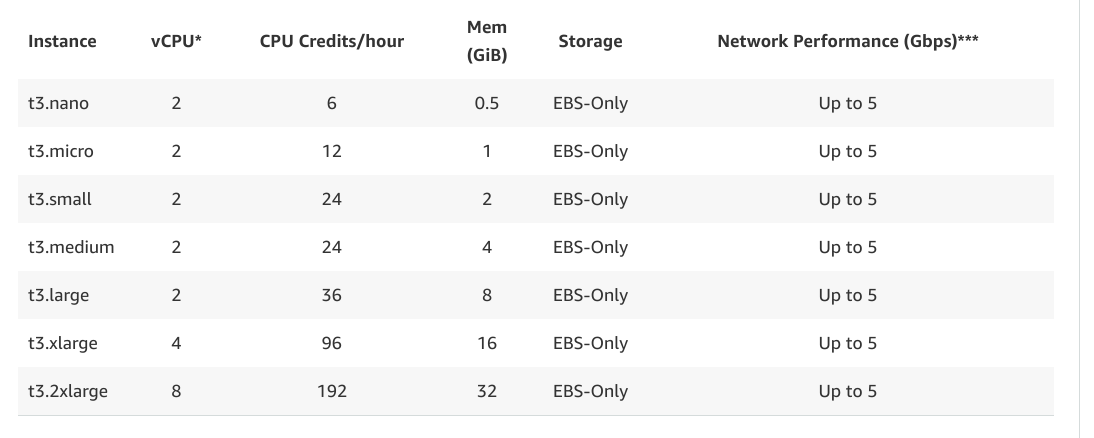The height and width of the screenshot is (438, 1094).
Task: Click the vCPU* column header
Action: [x=176, y=41]
